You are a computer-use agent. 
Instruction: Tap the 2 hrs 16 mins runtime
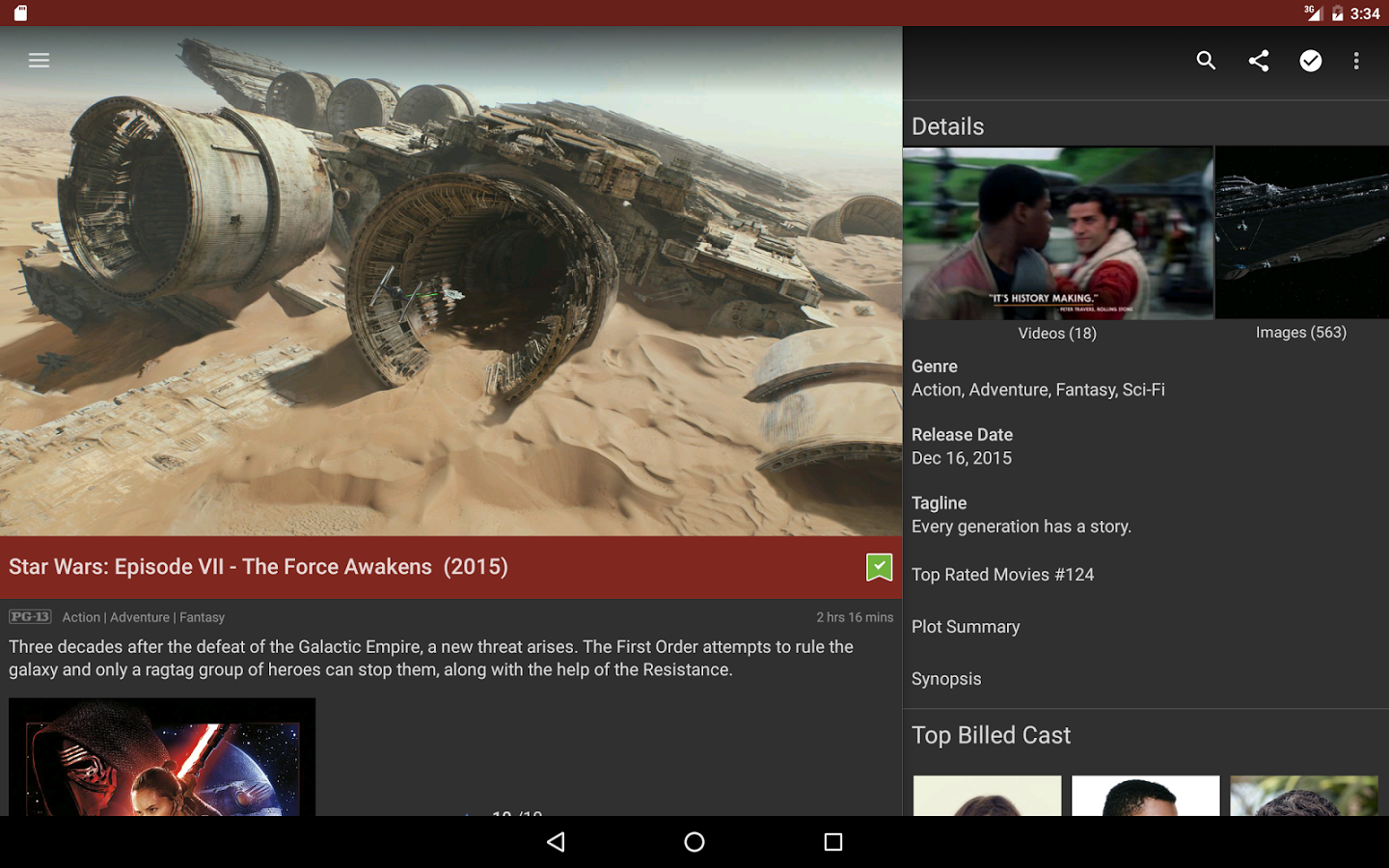point(855,617)
